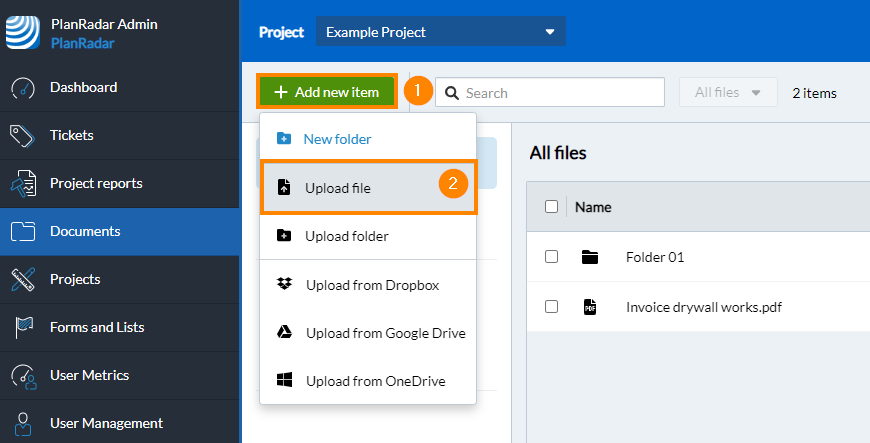Open the User Metrics icon
The image size is (870, 443).
pos(23,376)
